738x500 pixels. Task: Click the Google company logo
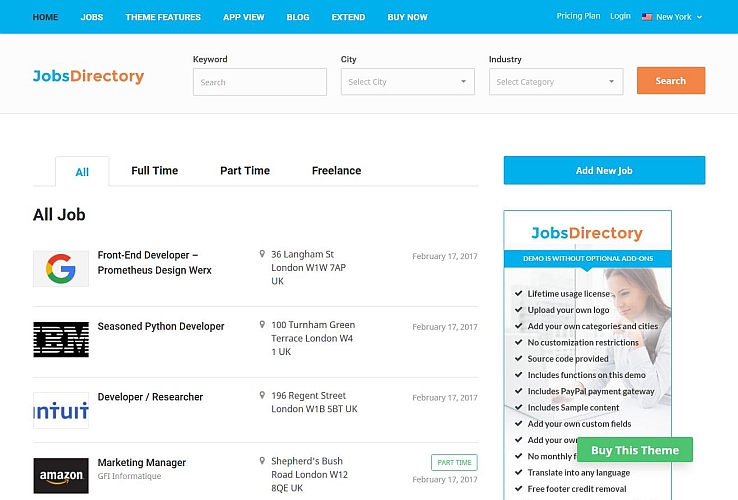click(x=61, y=269)
